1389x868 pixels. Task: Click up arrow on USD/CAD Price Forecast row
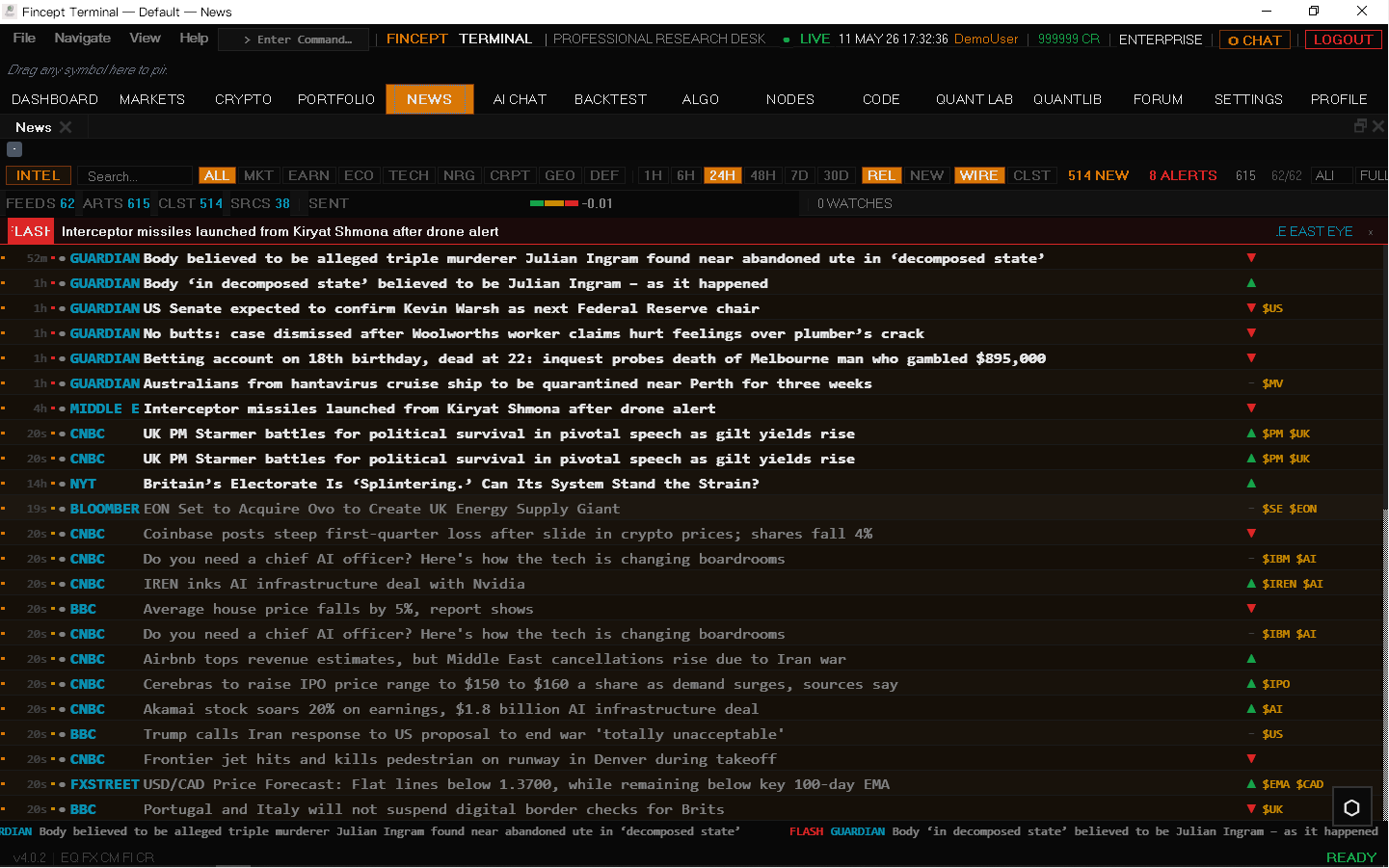[x=1251, y=783]
